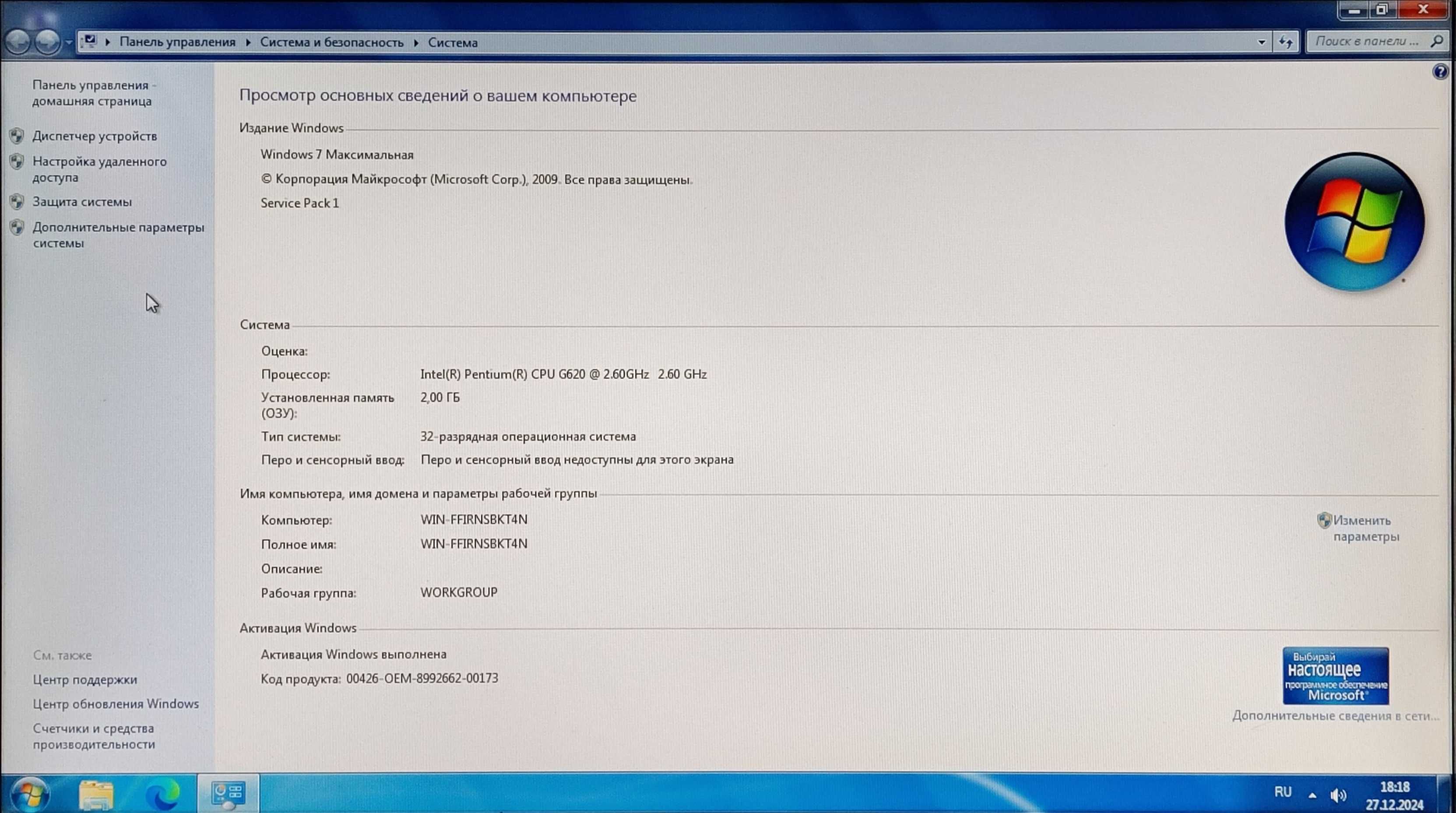This screenshot has width=1456, height=813.
Task: Open the address bar history dropdown
Action: click(1261, 42)
